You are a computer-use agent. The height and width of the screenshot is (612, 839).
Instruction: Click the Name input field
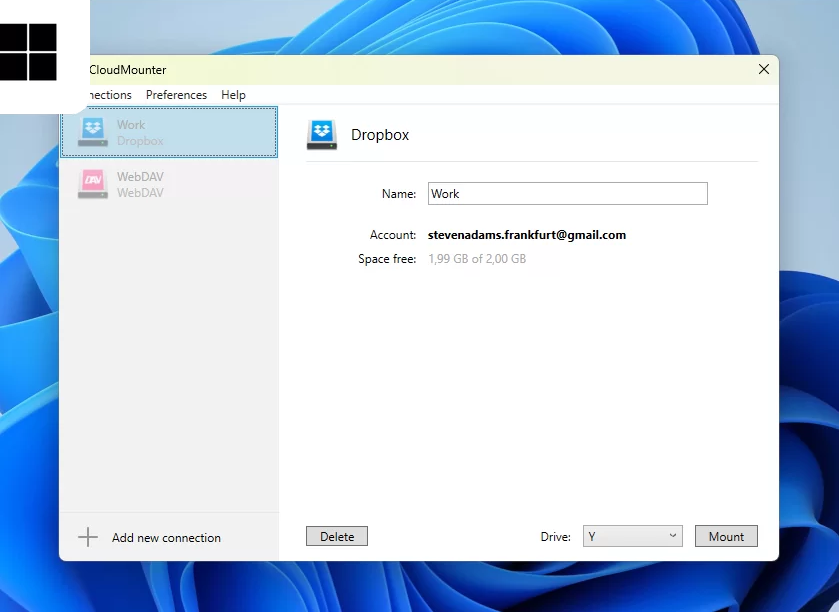coord(568,194)
